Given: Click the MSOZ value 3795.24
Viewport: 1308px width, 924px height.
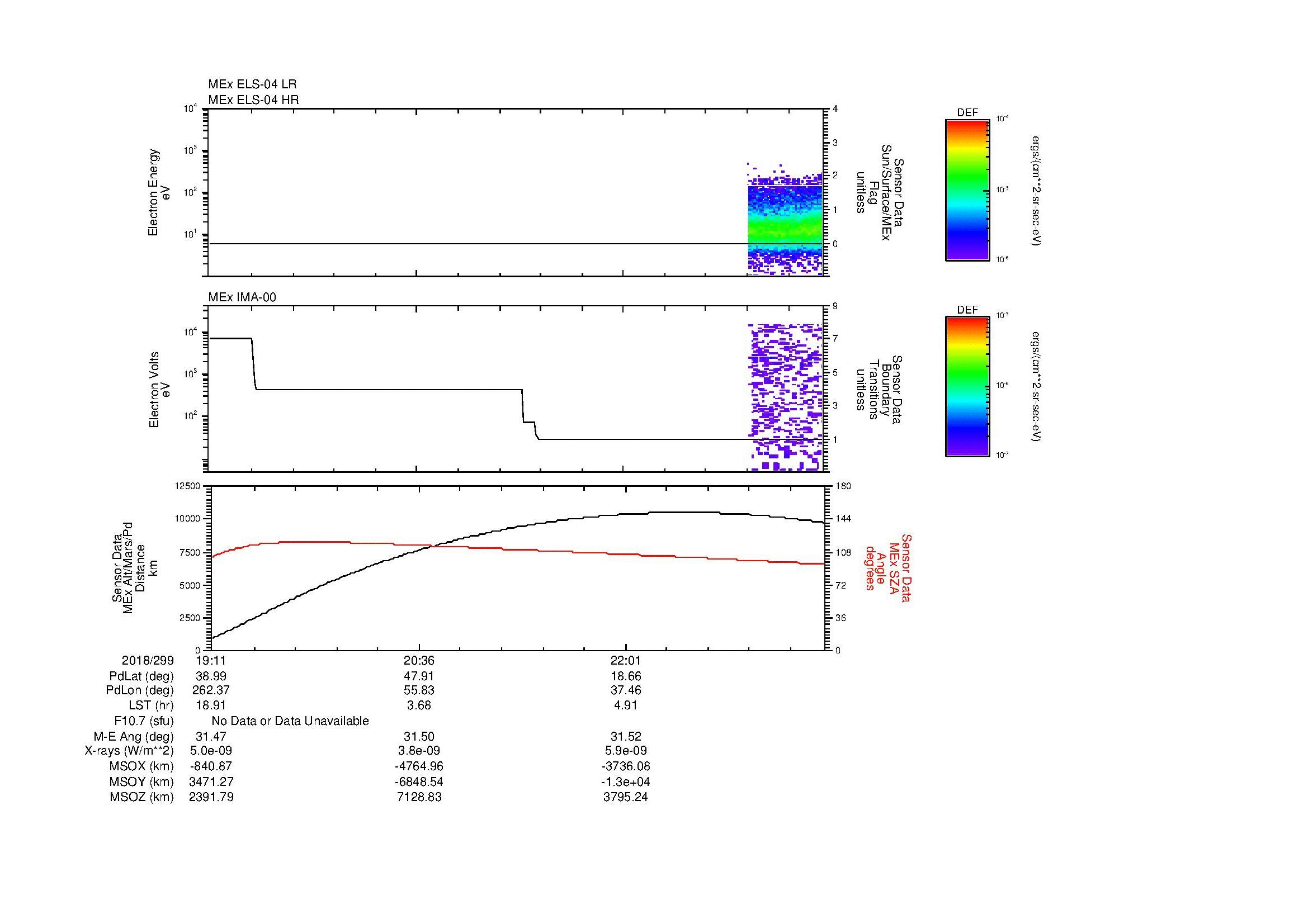Looking at the screenshot, I should (x=626, y=797).
